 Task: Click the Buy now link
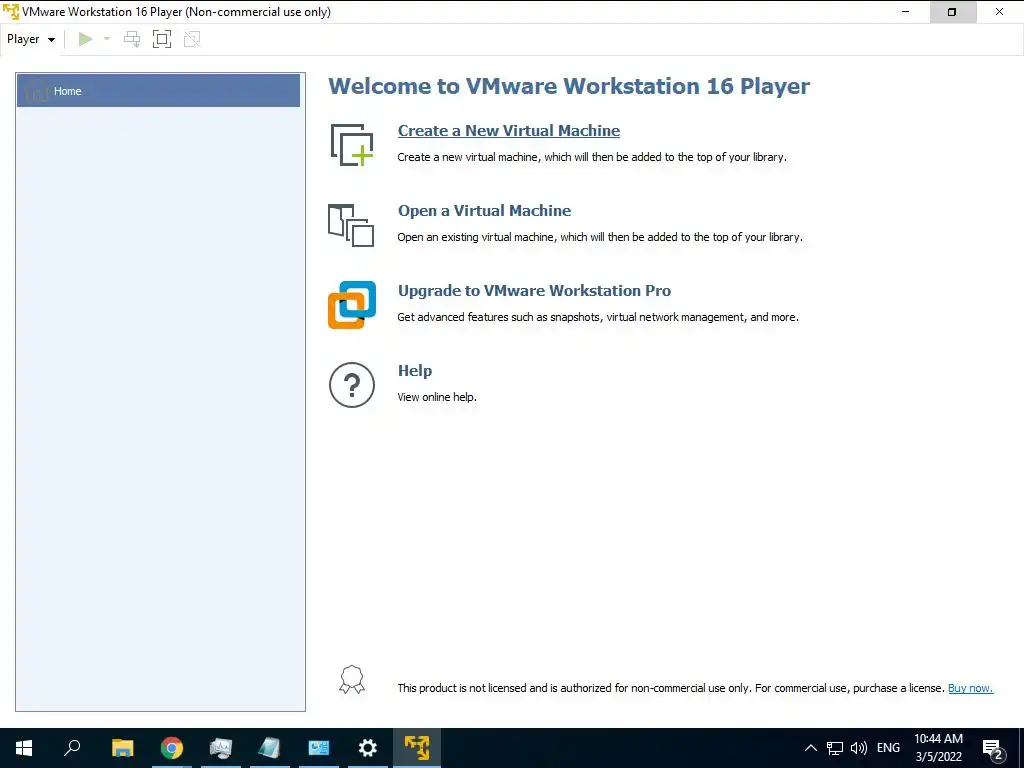(970, 688)
